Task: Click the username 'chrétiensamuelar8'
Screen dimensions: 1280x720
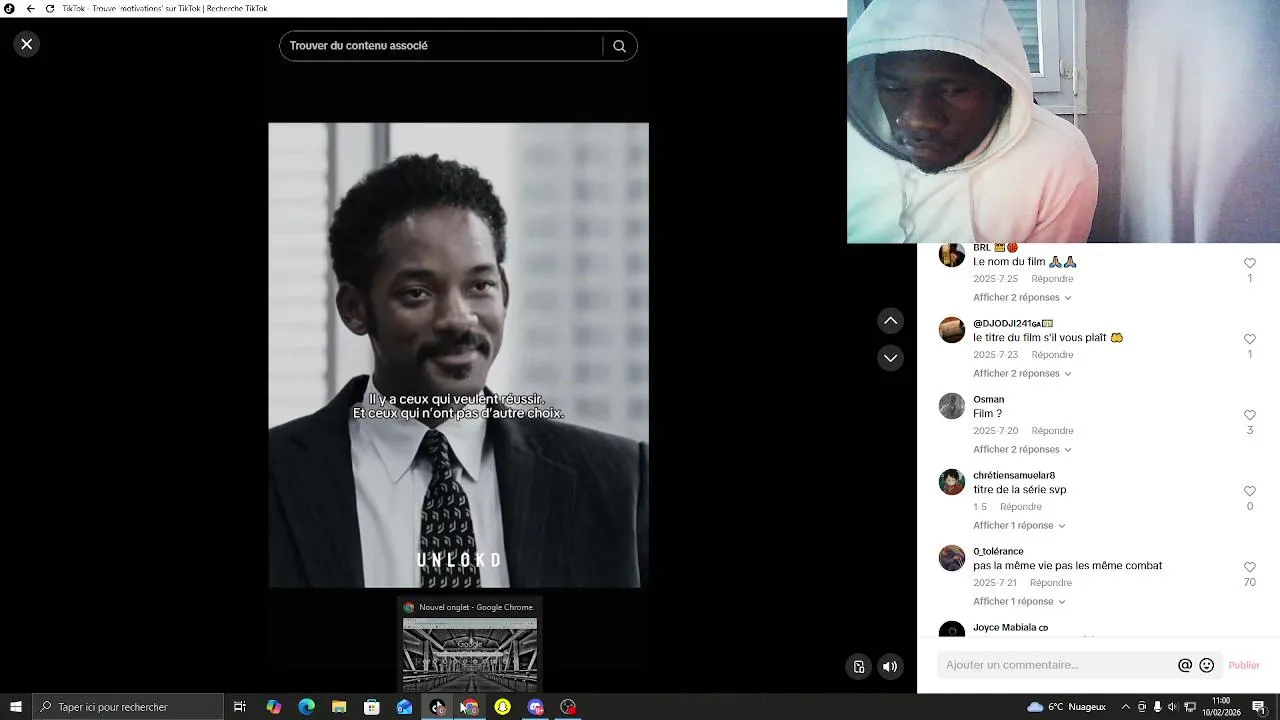Action: (x=1014, y=476)
